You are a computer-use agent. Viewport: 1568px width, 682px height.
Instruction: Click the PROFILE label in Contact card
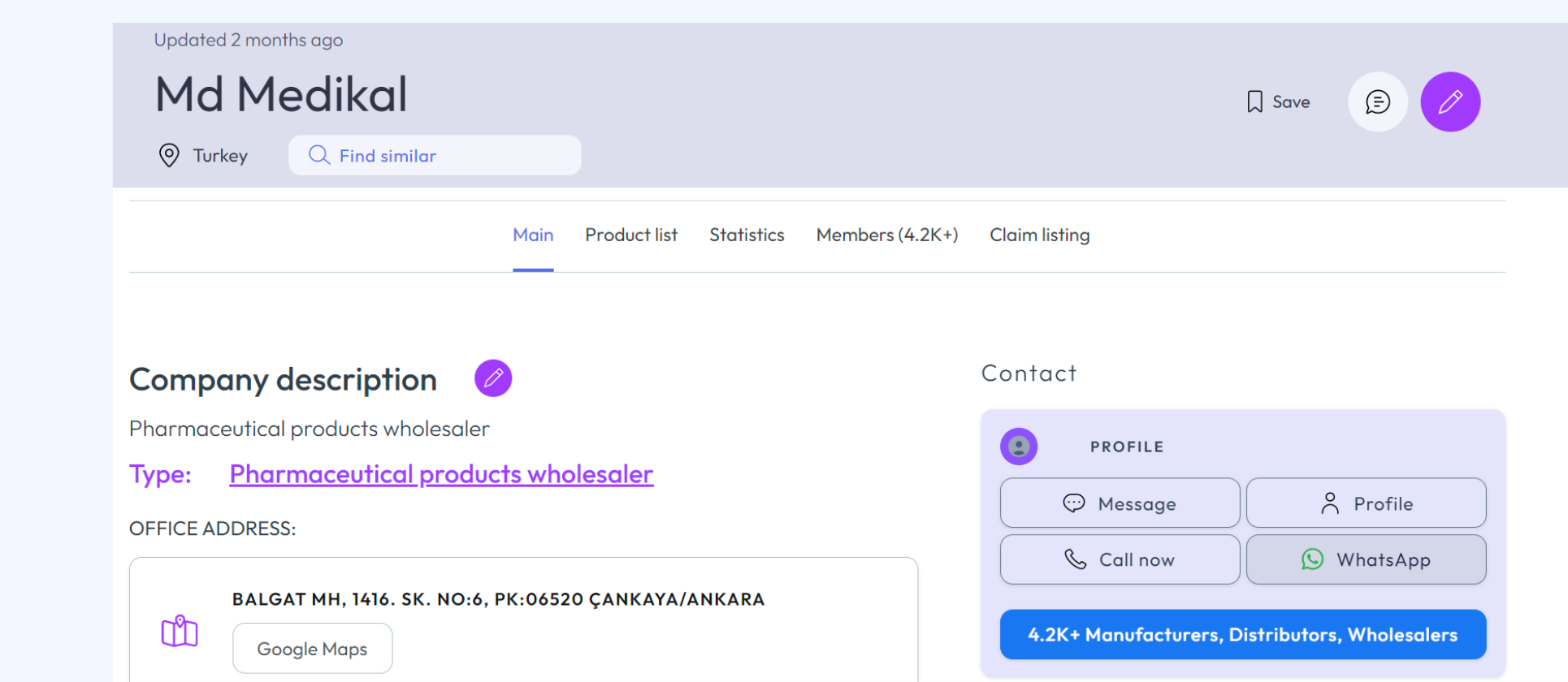point(1127,447)
